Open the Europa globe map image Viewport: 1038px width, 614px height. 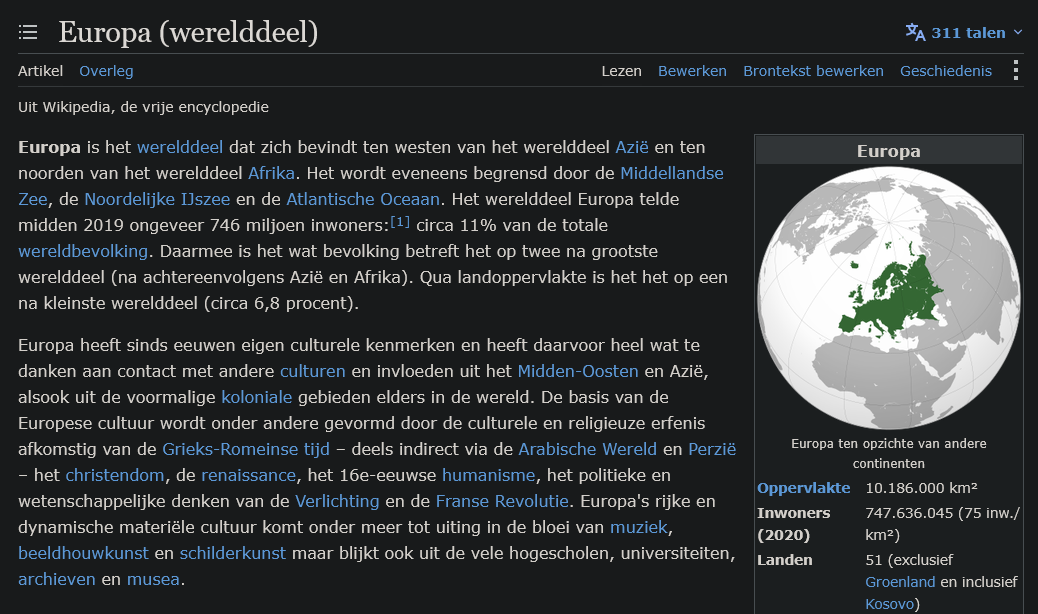888,298
